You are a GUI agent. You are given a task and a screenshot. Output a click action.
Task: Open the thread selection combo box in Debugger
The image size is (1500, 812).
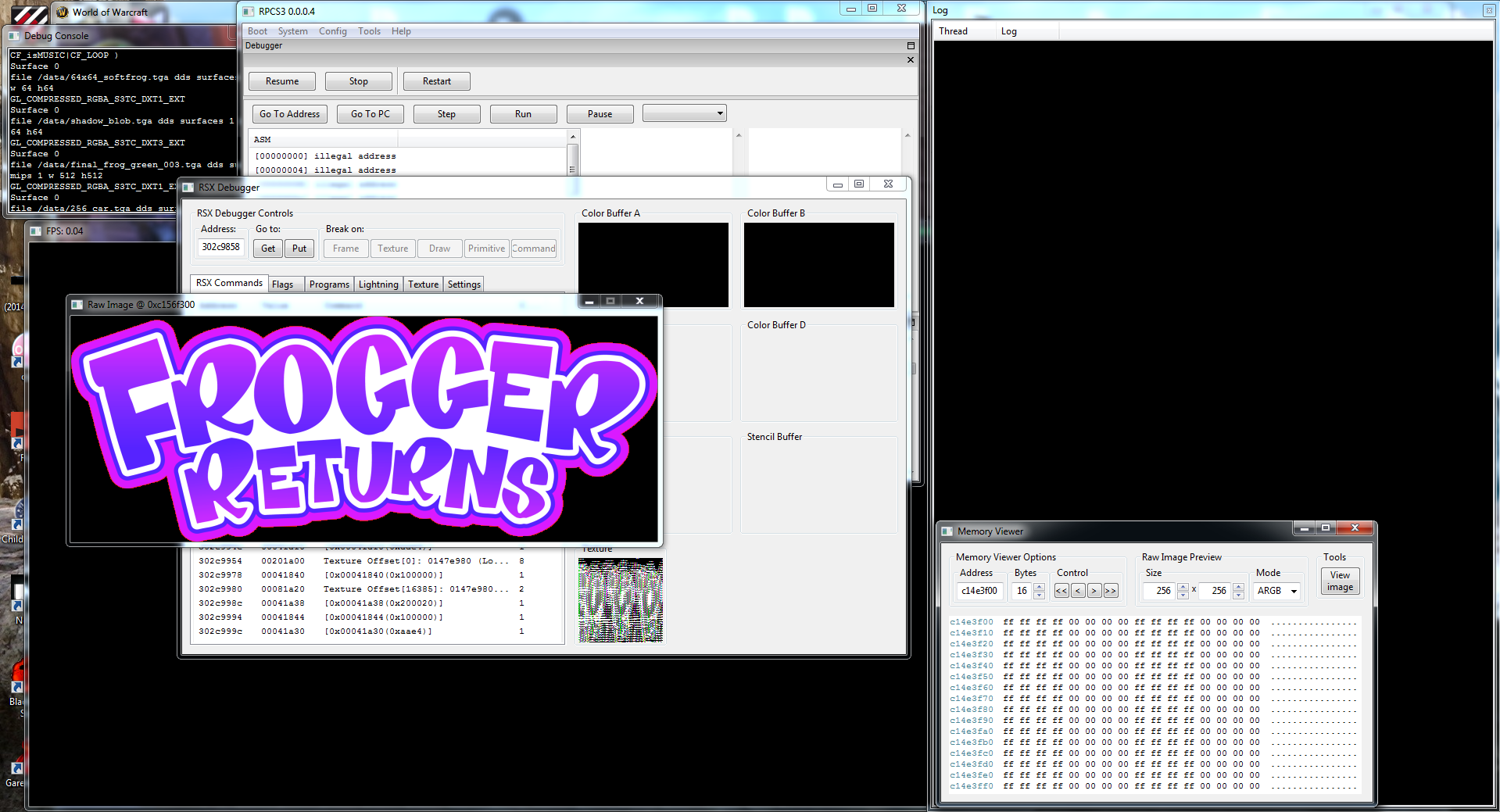pos(685,113)
